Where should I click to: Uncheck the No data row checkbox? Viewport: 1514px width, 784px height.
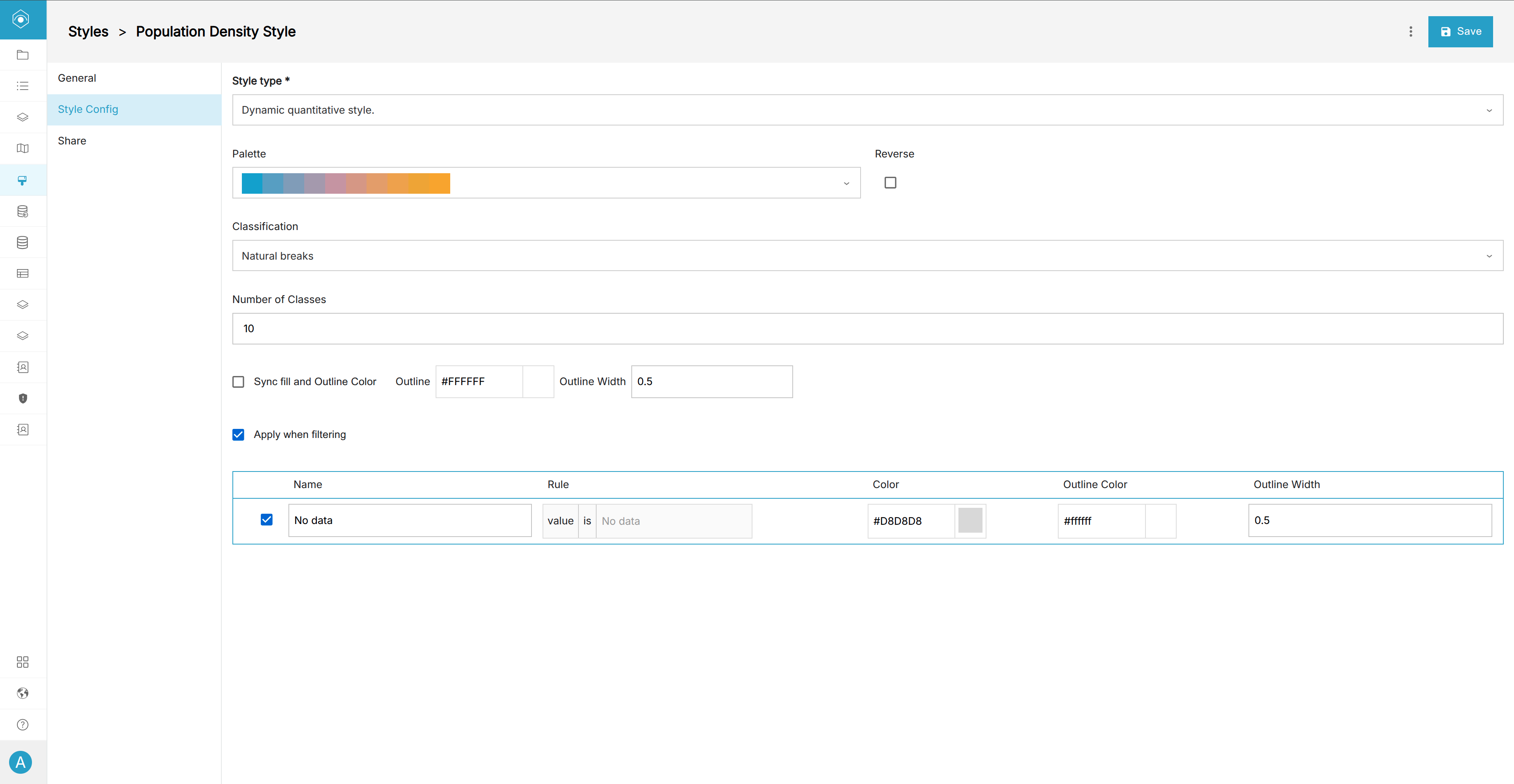(x=266, y=520)
